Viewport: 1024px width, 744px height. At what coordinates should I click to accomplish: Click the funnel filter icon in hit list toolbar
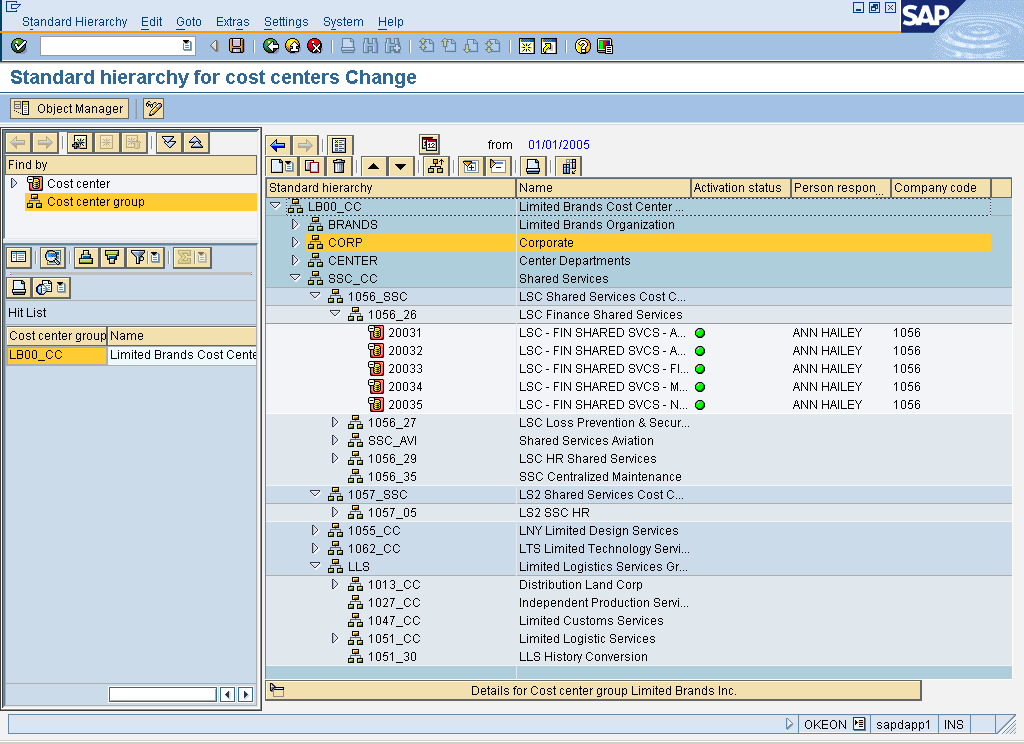point(138,257)
